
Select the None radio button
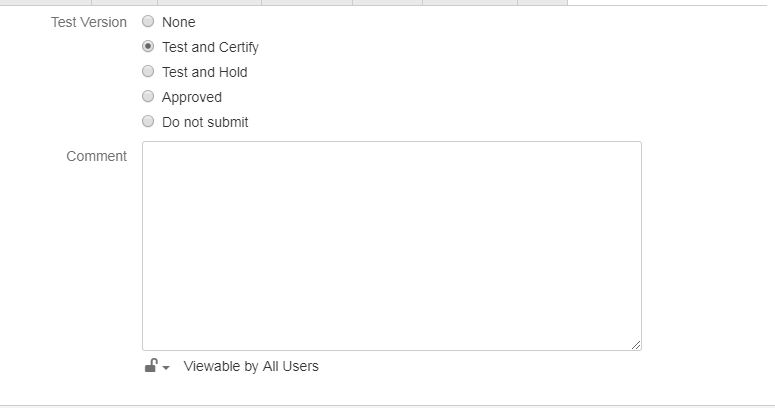[x=148, y=21]
